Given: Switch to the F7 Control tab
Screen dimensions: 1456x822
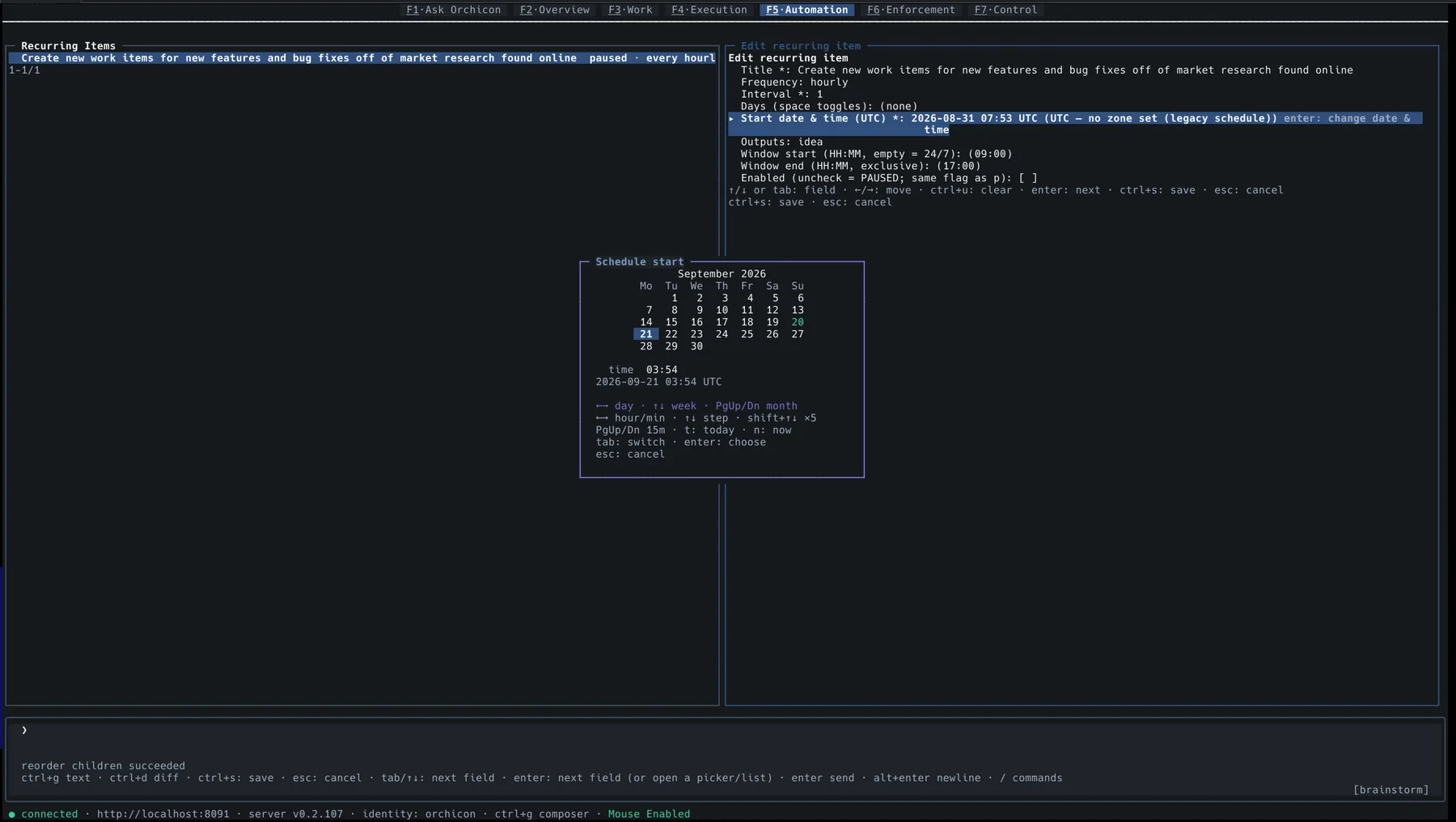Looking at the screenshot, I should pos(1005,10).
